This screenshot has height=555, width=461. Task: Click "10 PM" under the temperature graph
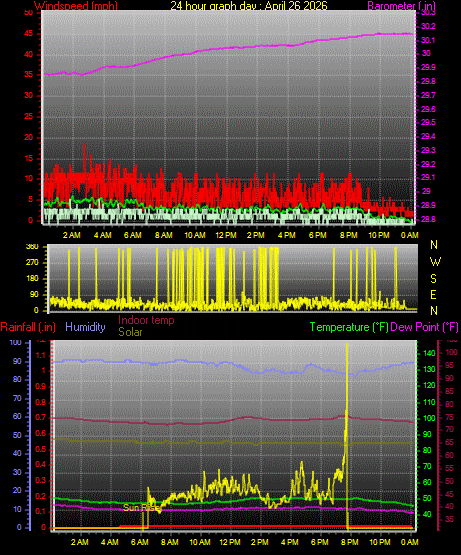pos(380,542)
